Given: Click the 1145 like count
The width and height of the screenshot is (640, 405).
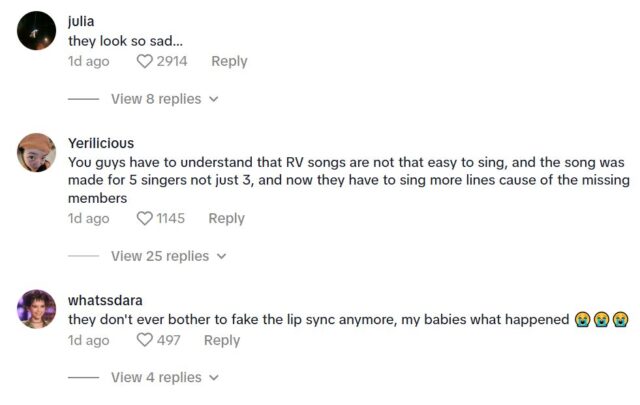Looking at the screenshot, I should 171,219.
